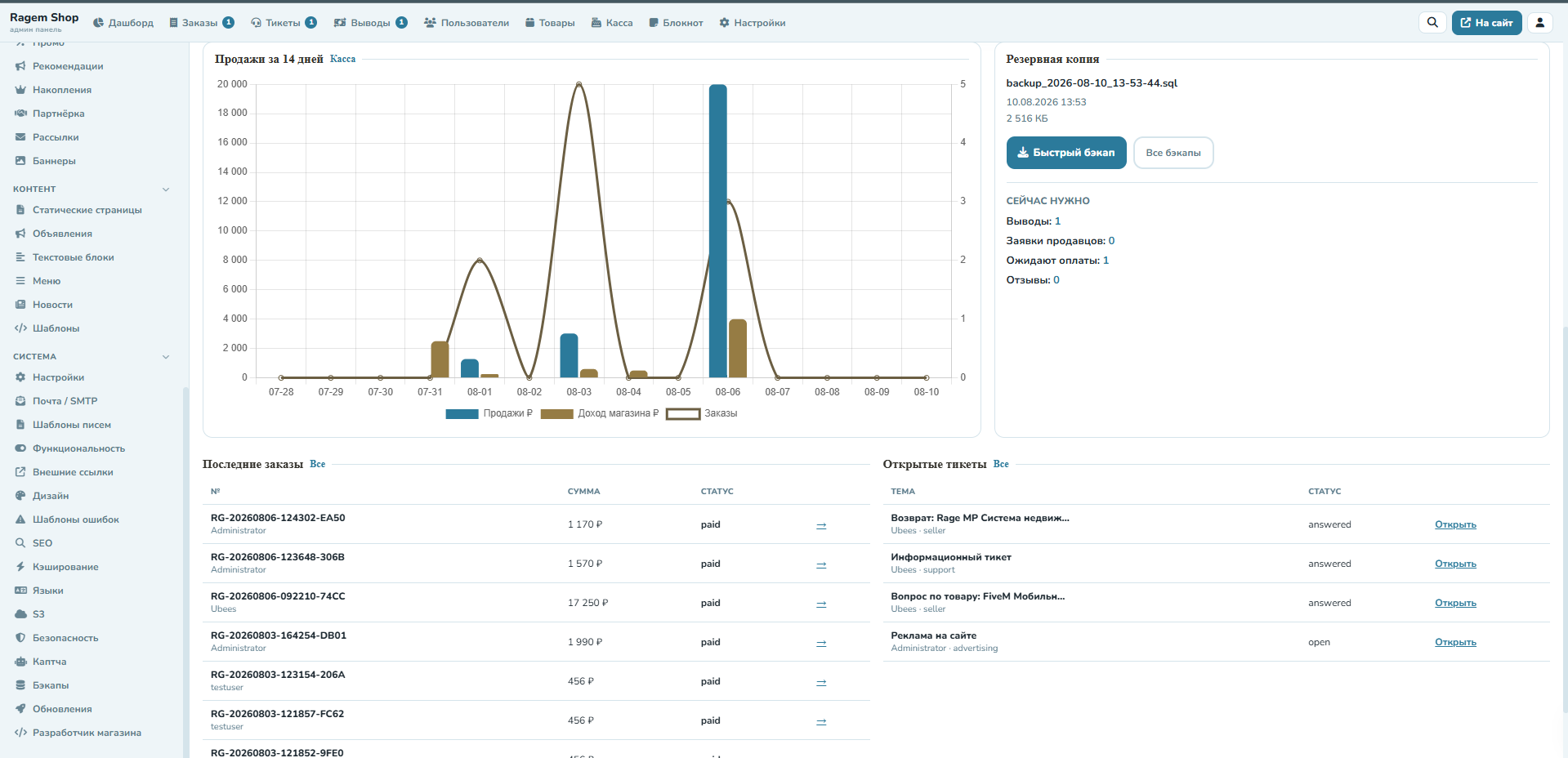
Task: Open the user profile icon
Action: point(1540,23)
